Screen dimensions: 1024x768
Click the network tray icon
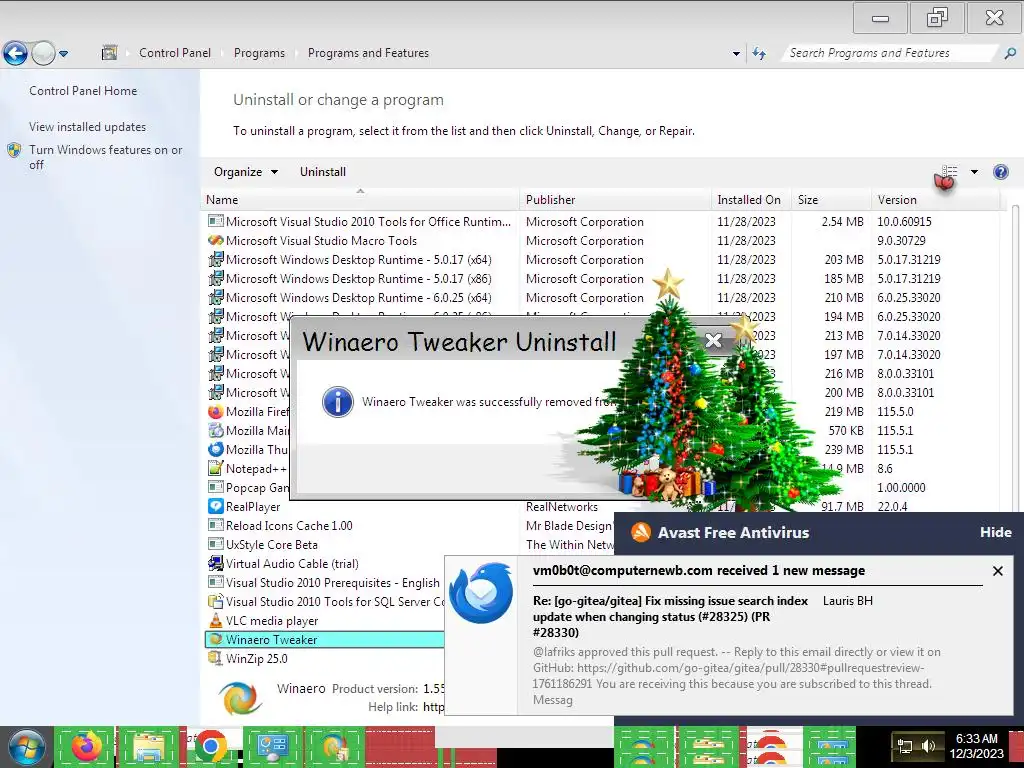pos(905,746)
